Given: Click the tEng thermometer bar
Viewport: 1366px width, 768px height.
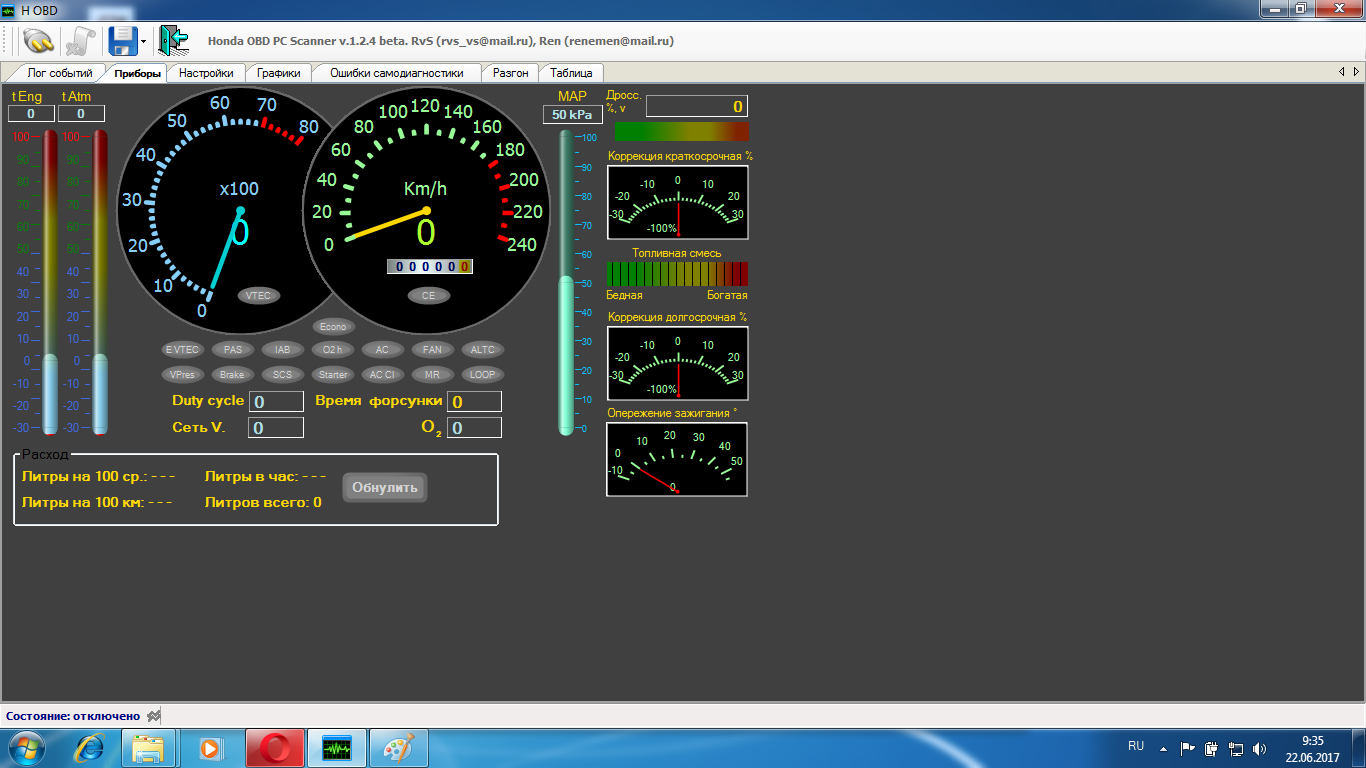Looking at the screenshot, I should pos(50,282).
